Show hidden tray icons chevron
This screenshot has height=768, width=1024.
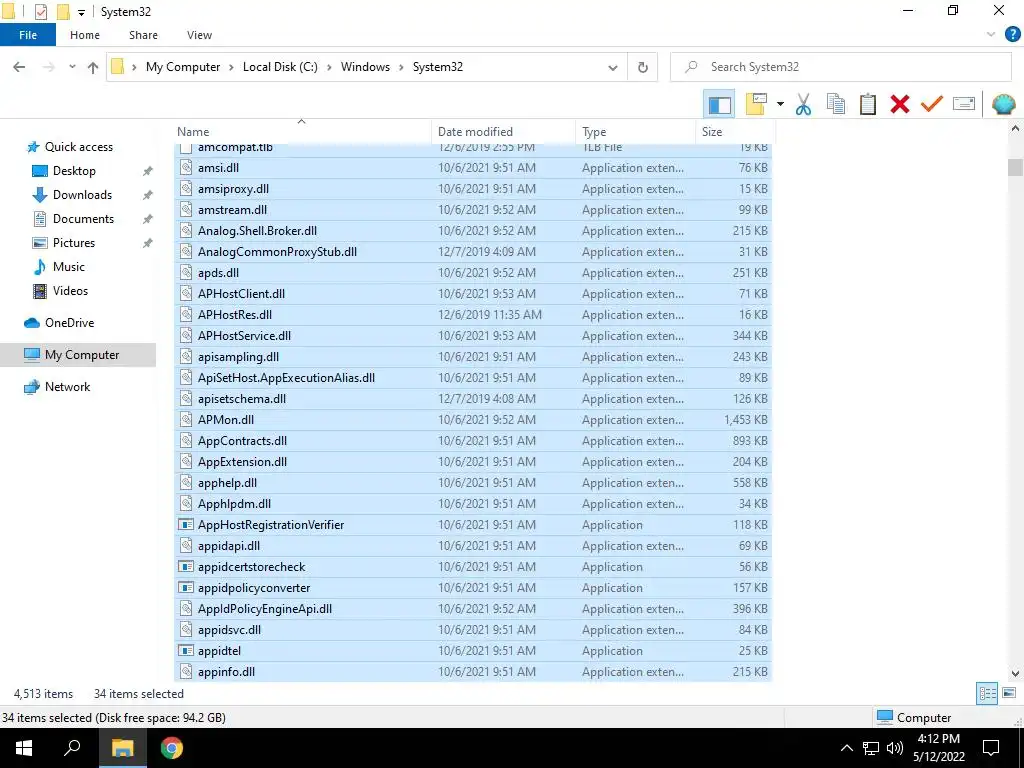click(846, 748)
